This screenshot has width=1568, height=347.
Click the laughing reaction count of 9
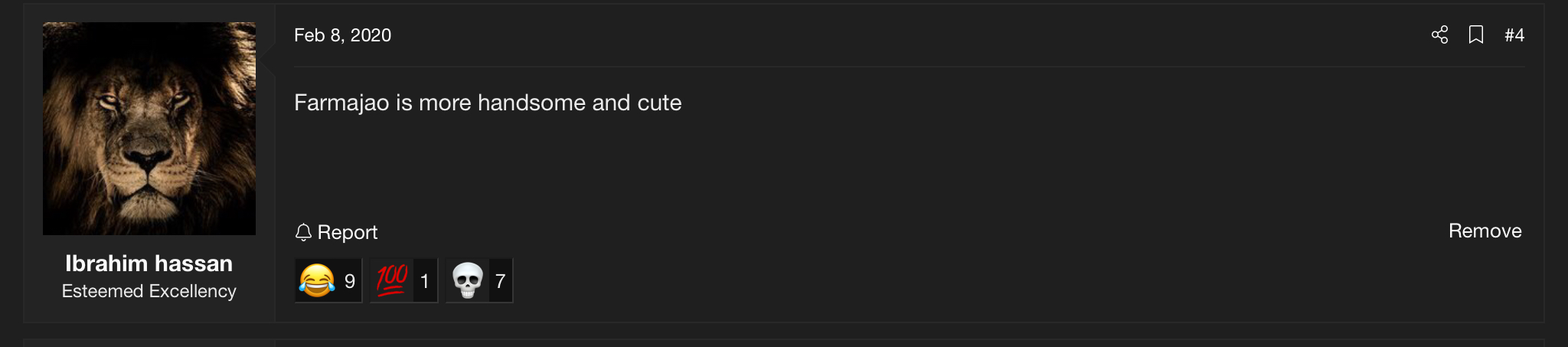(350, 282)
